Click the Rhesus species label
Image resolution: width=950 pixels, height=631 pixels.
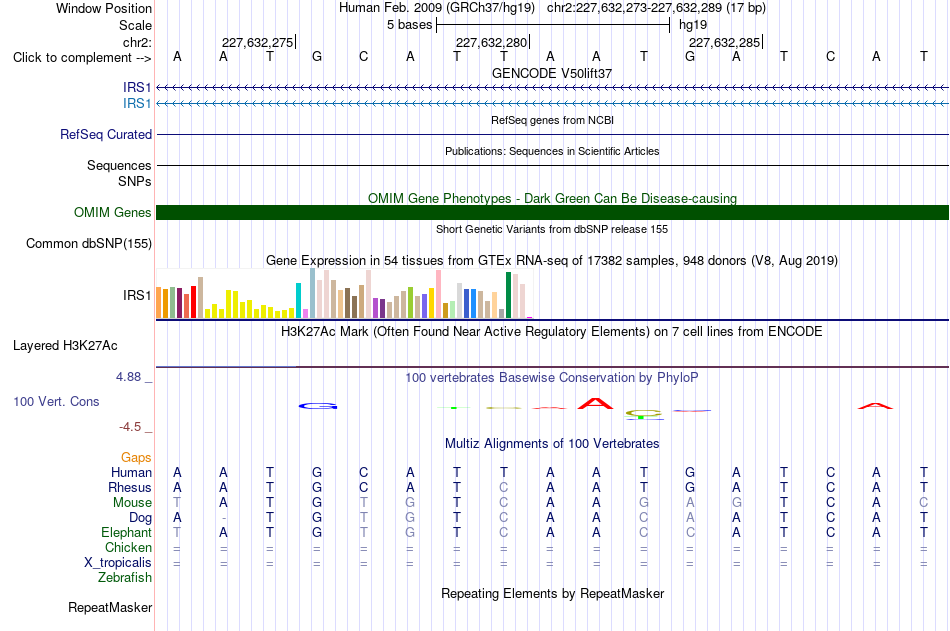pos(130,488)
